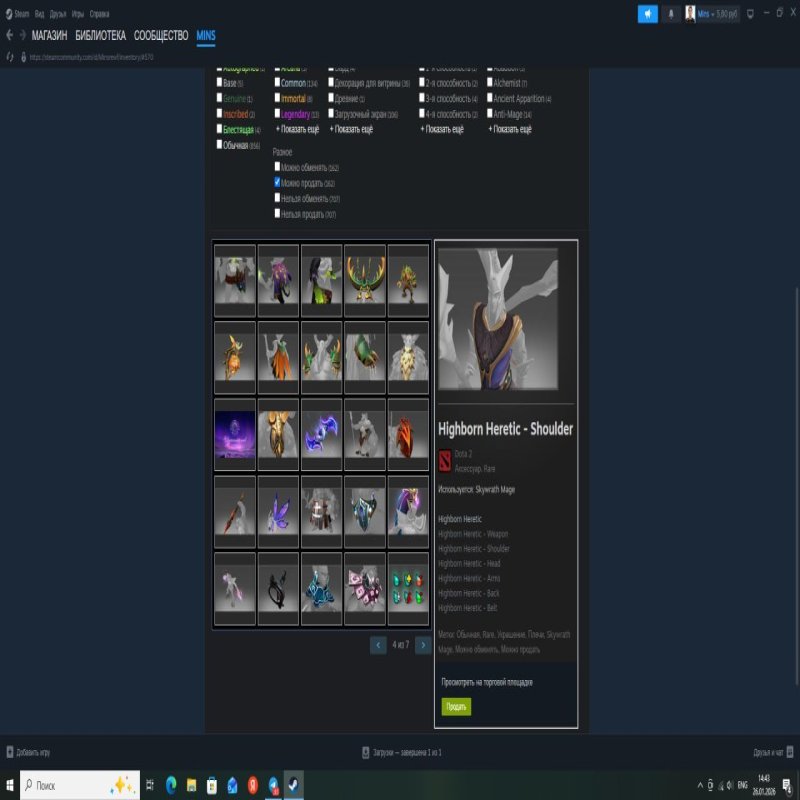Go back with the left arrow icon

9,35
